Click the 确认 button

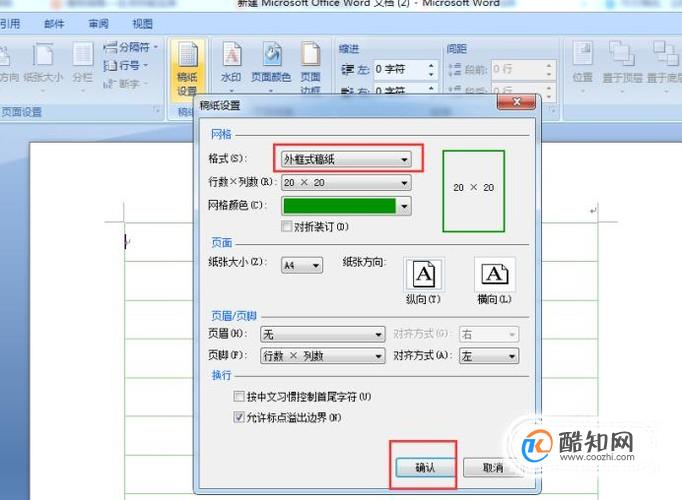[x=425, y=467]
